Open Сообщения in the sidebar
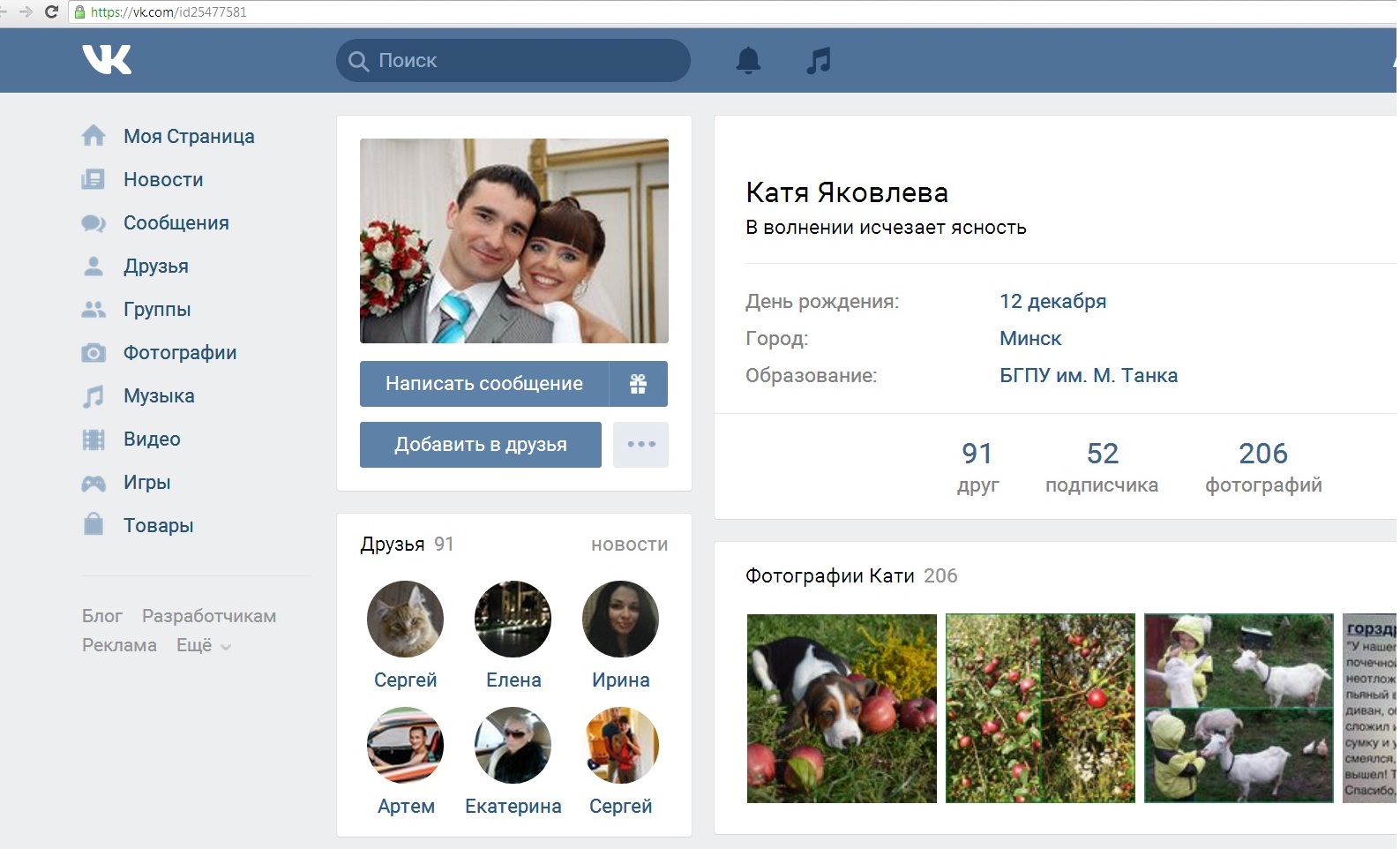This screenshot has height=849, width=1400. pos(176,222)
